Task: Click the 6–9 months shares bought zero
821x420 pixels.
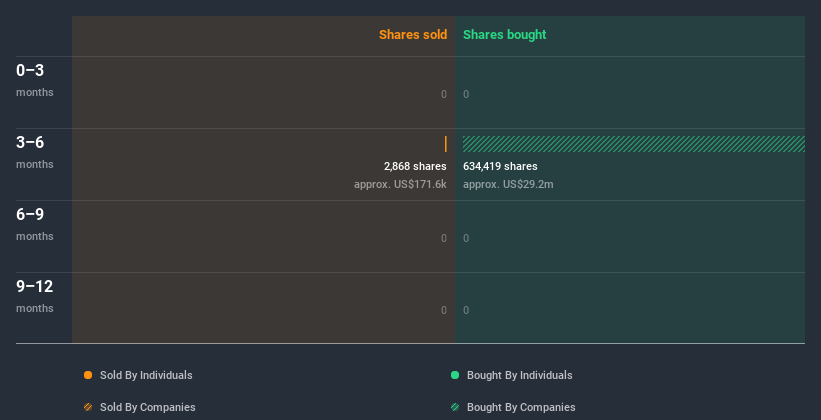Action: coord(466,238)
